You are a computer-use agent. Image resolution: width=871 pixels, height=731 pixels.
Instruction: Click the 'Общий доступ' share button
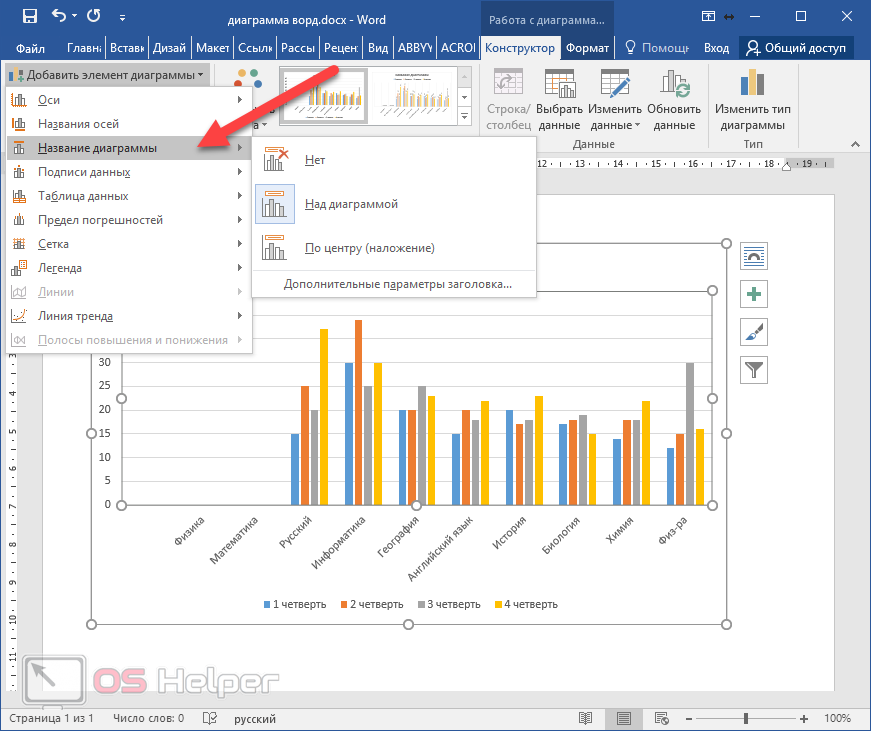[796, 48]
